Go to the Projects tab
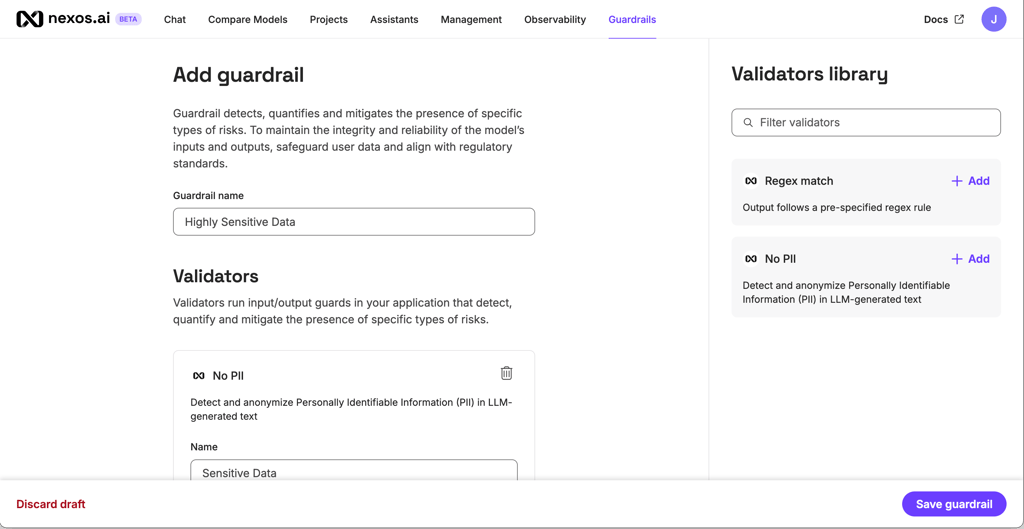 coord(328,20)
